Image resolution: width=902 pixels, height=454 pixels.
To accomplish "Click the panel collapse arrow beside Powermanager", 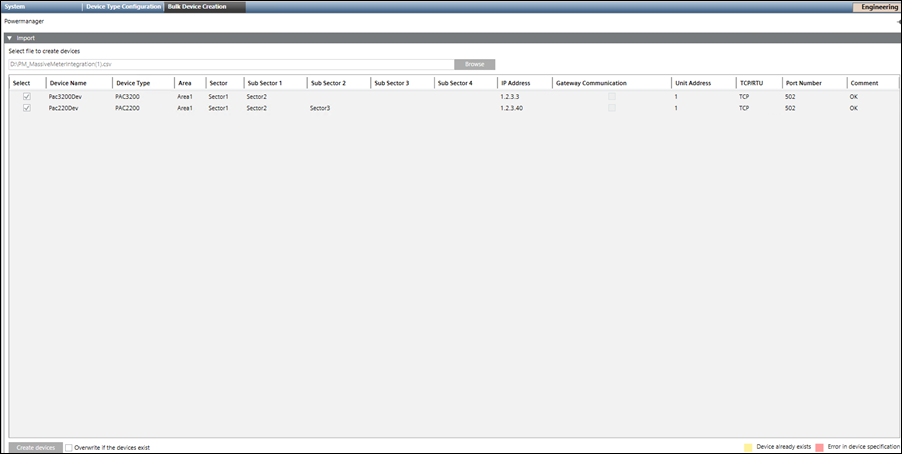I will click(x=898, y=21).
